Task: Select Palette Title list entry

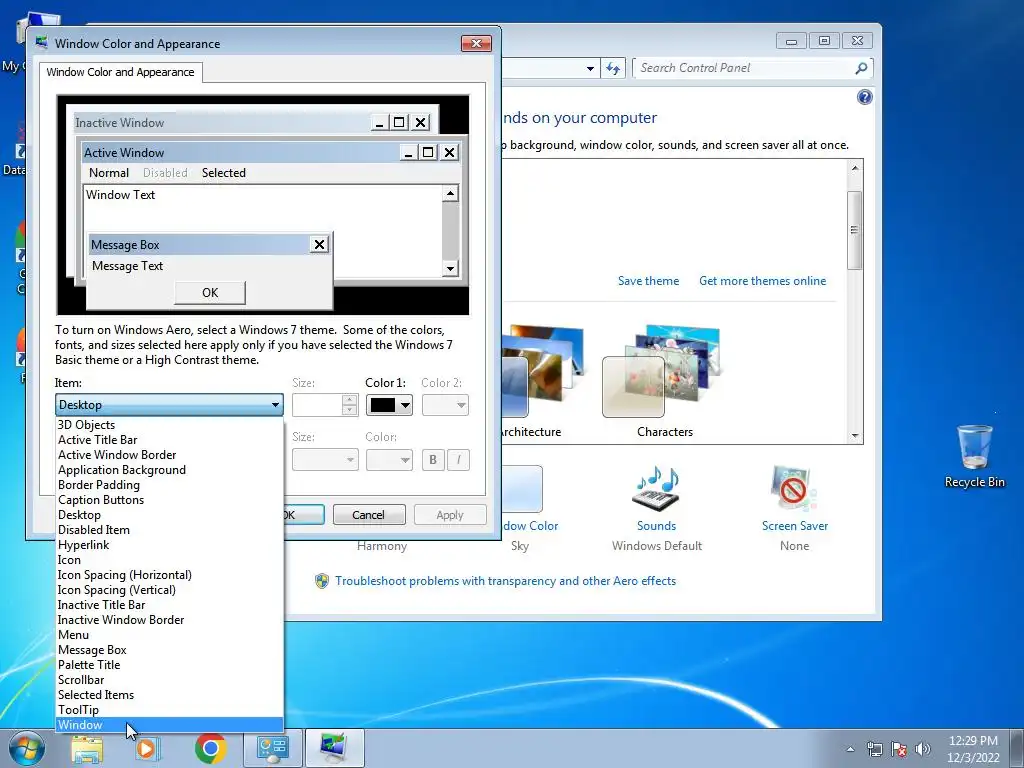Action: (169, 665)
